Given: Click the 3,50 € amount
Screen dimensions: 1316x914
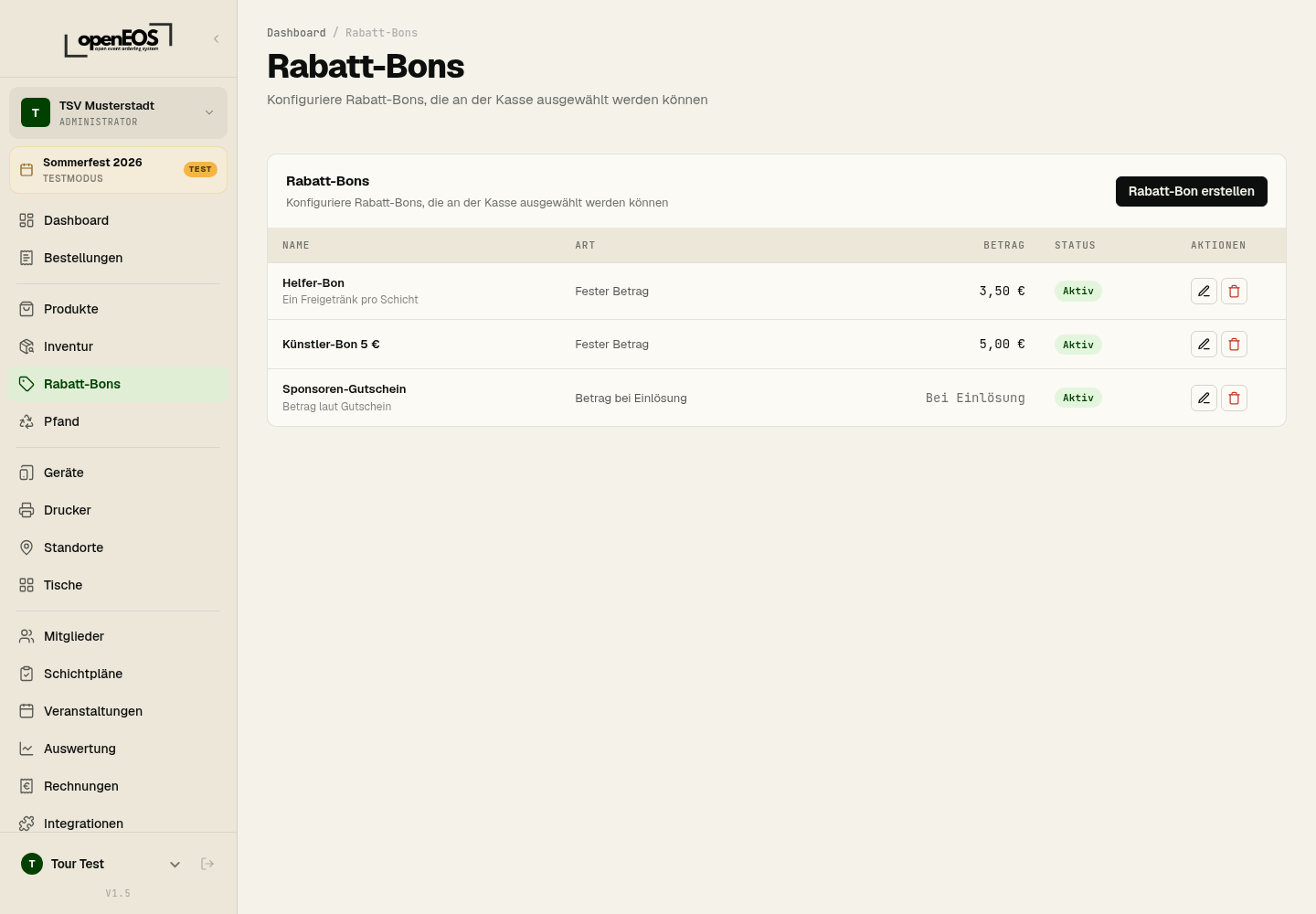Looking at the screenshot, I should 1003,291.
